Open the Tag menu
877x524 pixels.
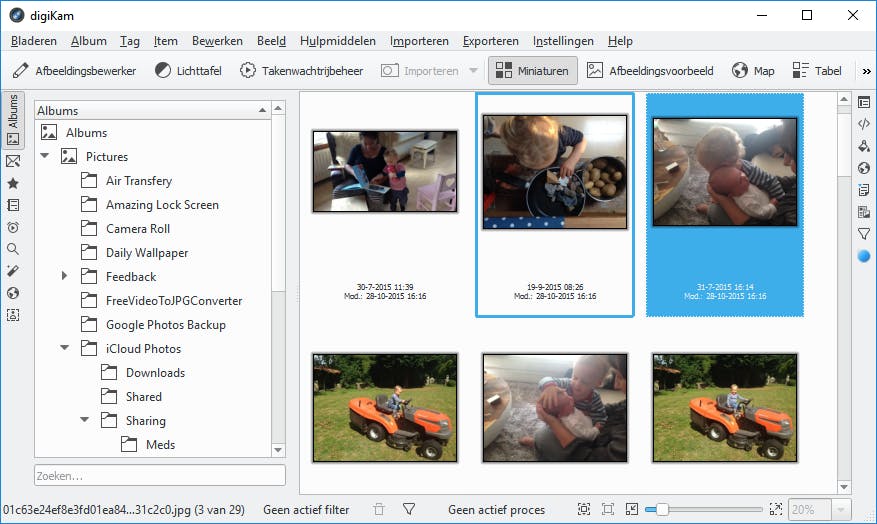tap(129, 41)
